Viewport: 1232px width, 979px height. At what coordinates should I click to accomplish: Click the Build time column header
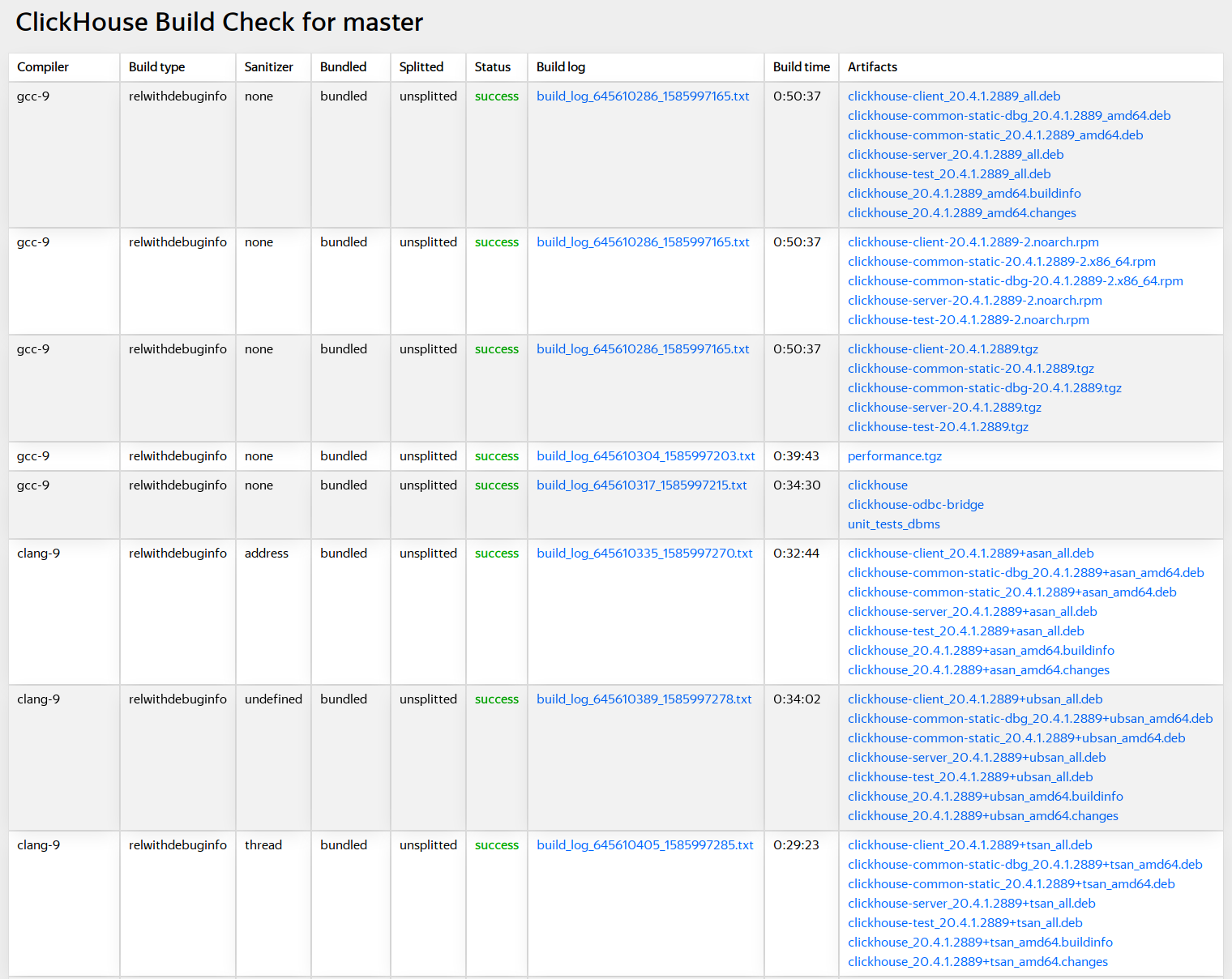[x=801, y=67]
